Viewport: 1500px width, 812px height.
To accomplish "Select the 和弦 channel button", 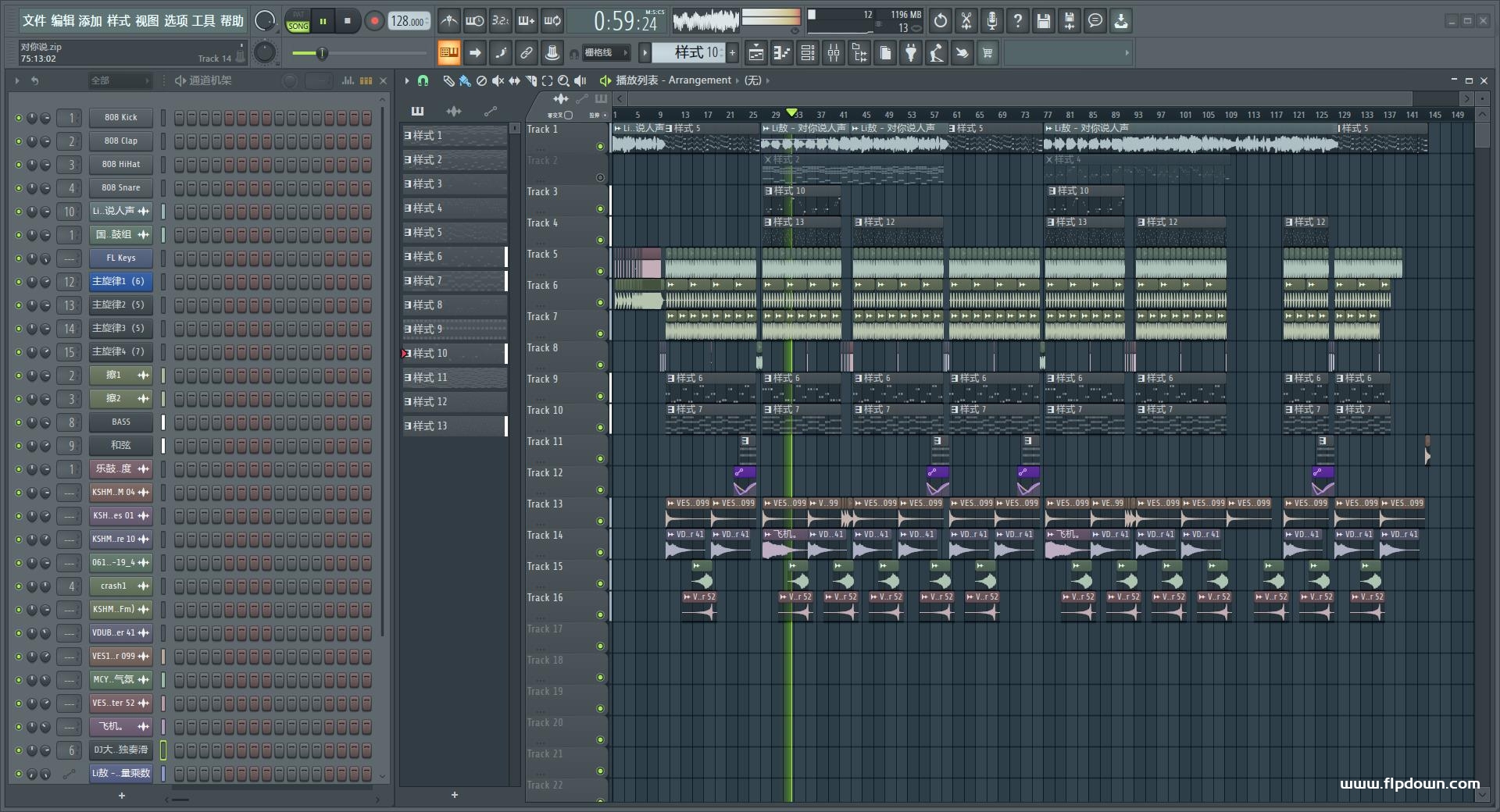I will (120, 446).
